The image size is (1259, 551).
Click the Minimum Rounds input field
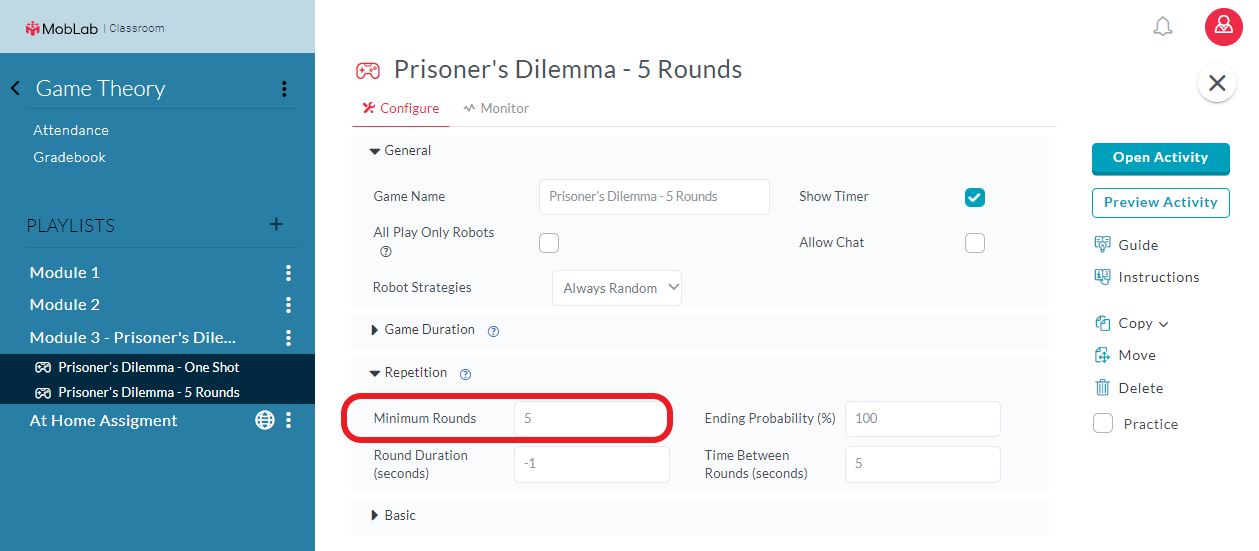(x=591, y=419)
